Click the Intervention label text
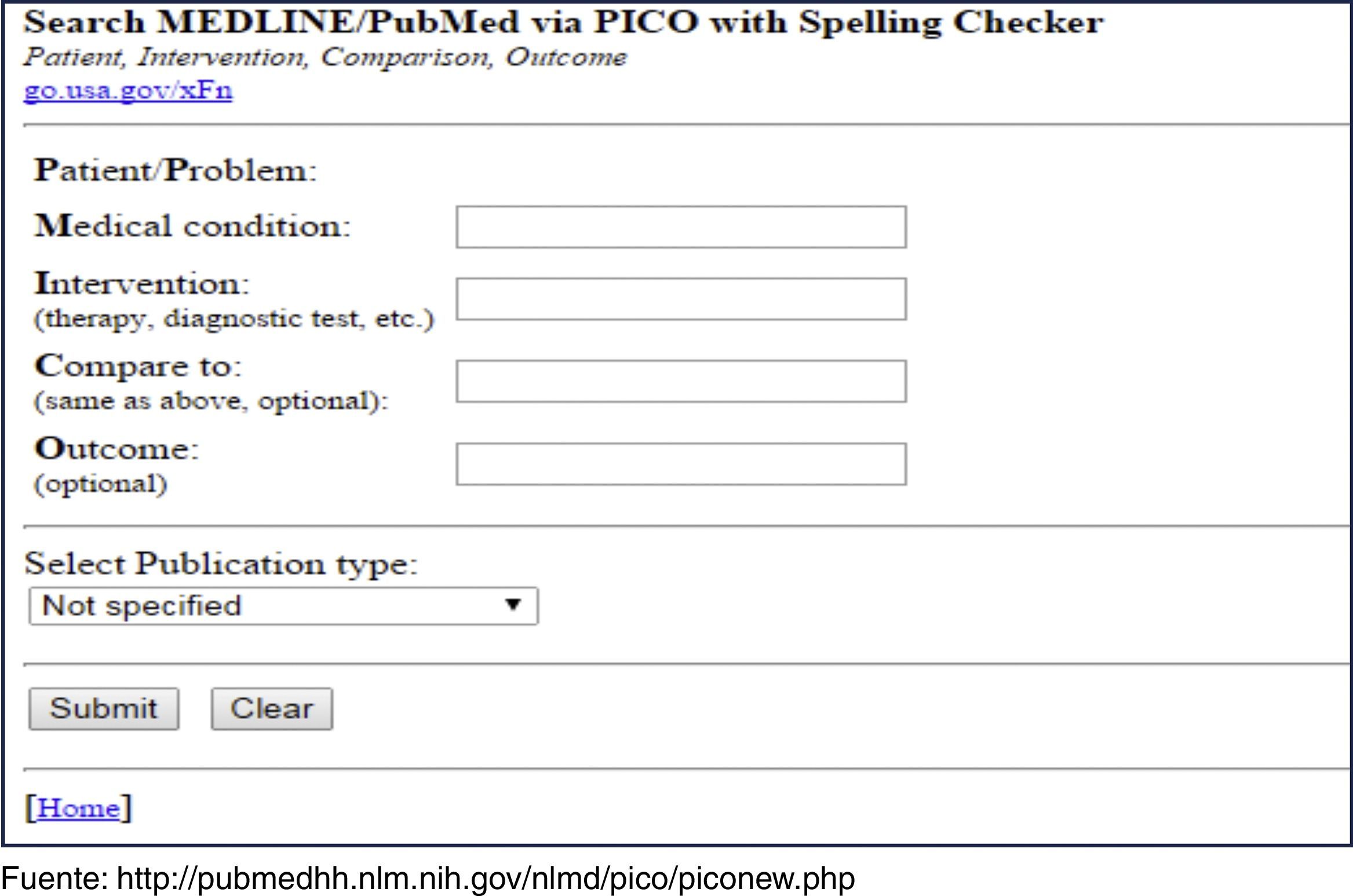1353x896 pixels. coord(142,284)
